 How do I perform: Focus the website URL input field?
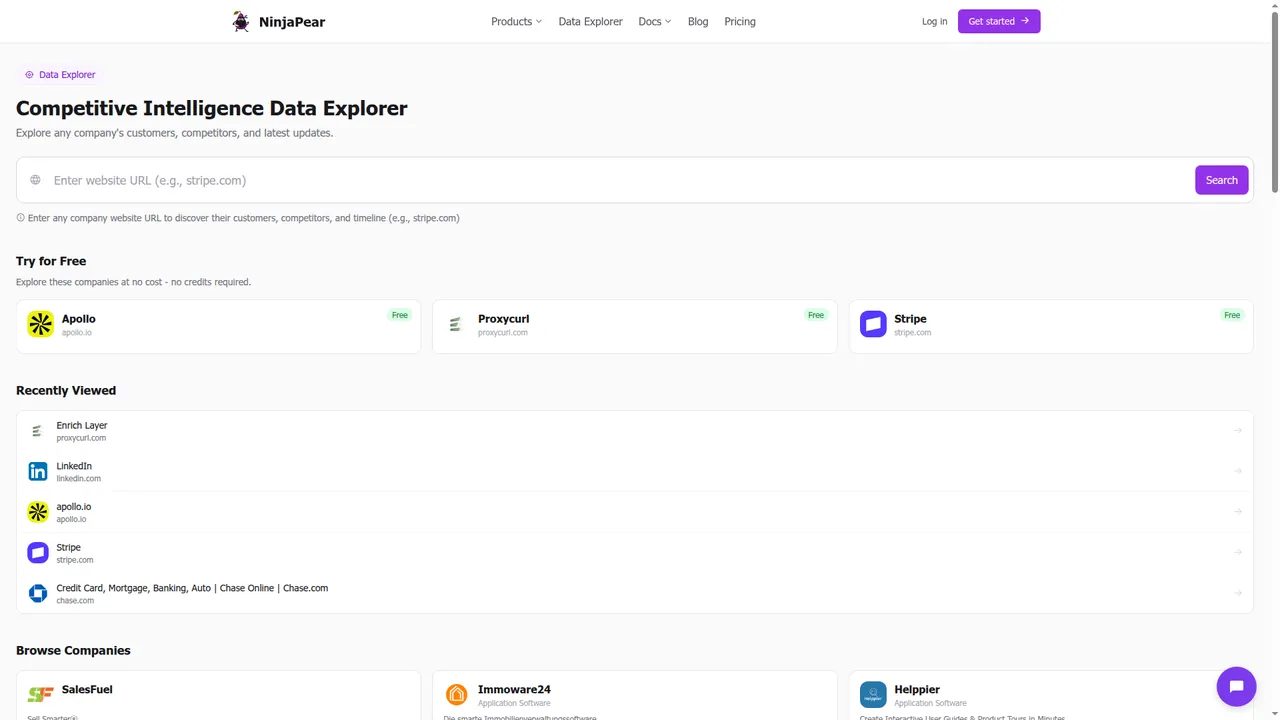pos(620,180)
